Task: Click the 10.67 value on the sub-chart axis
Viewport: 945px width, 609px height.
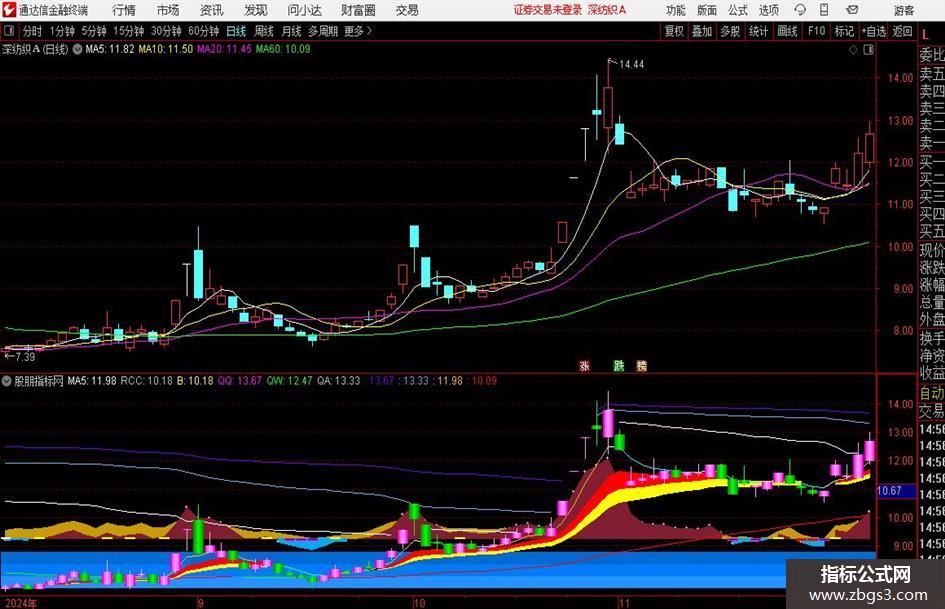Action: pyautogui.click(x=890, y=491)
